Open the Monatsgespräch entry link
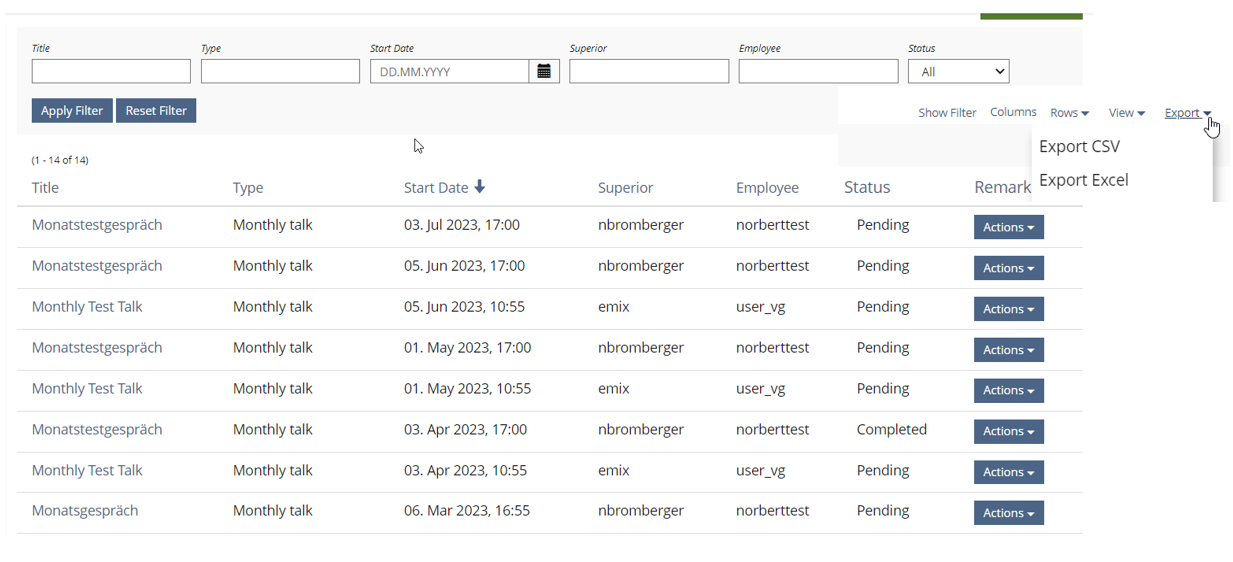 [85, 510]
